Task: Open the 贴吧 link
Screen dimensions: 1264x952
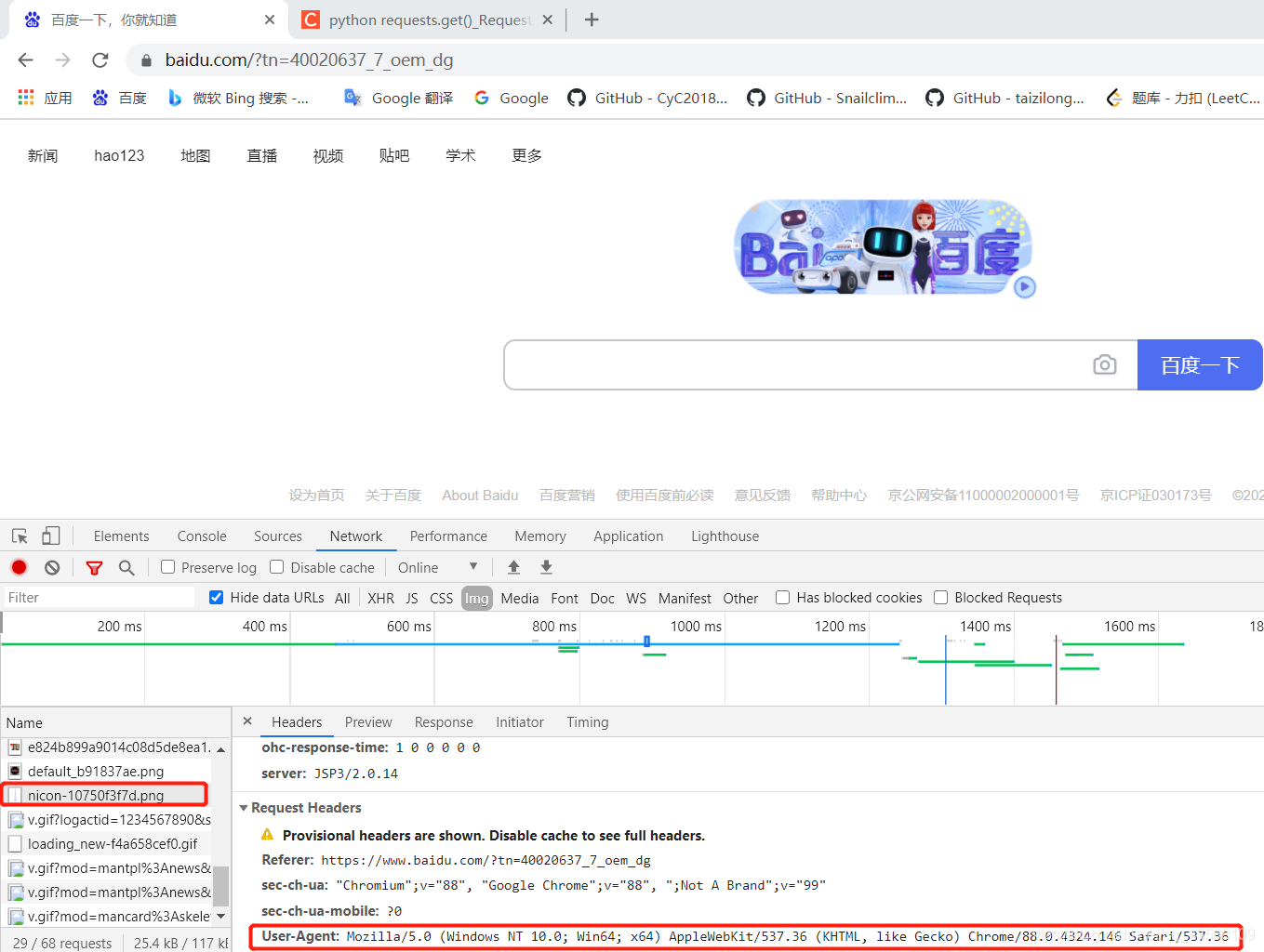Action: click(394, 155)
